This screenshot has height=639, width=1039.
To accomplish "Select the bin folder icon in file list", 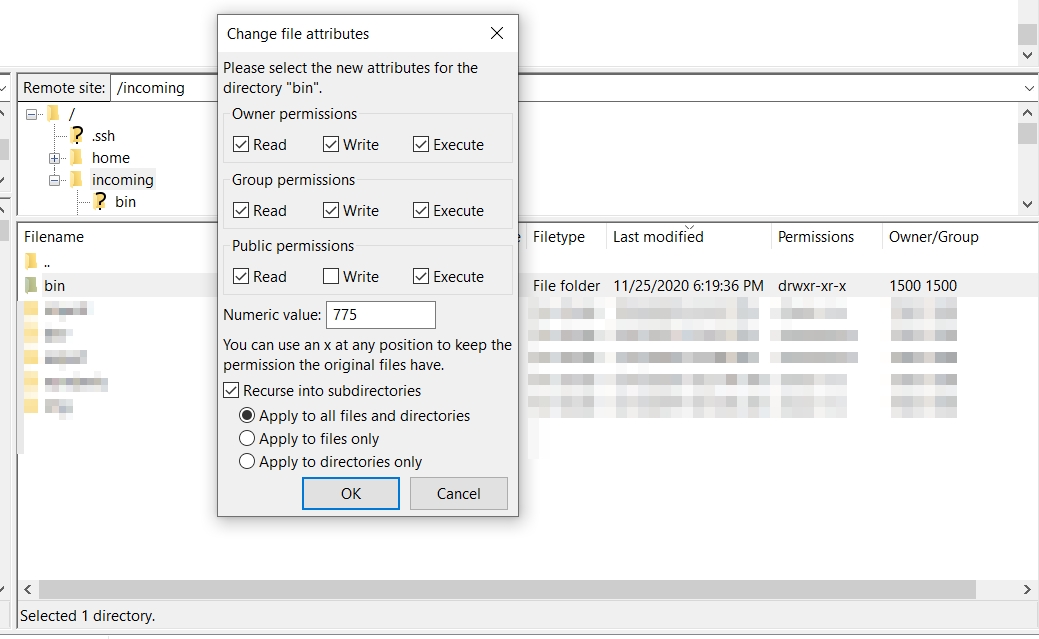I will click(31, 286).
